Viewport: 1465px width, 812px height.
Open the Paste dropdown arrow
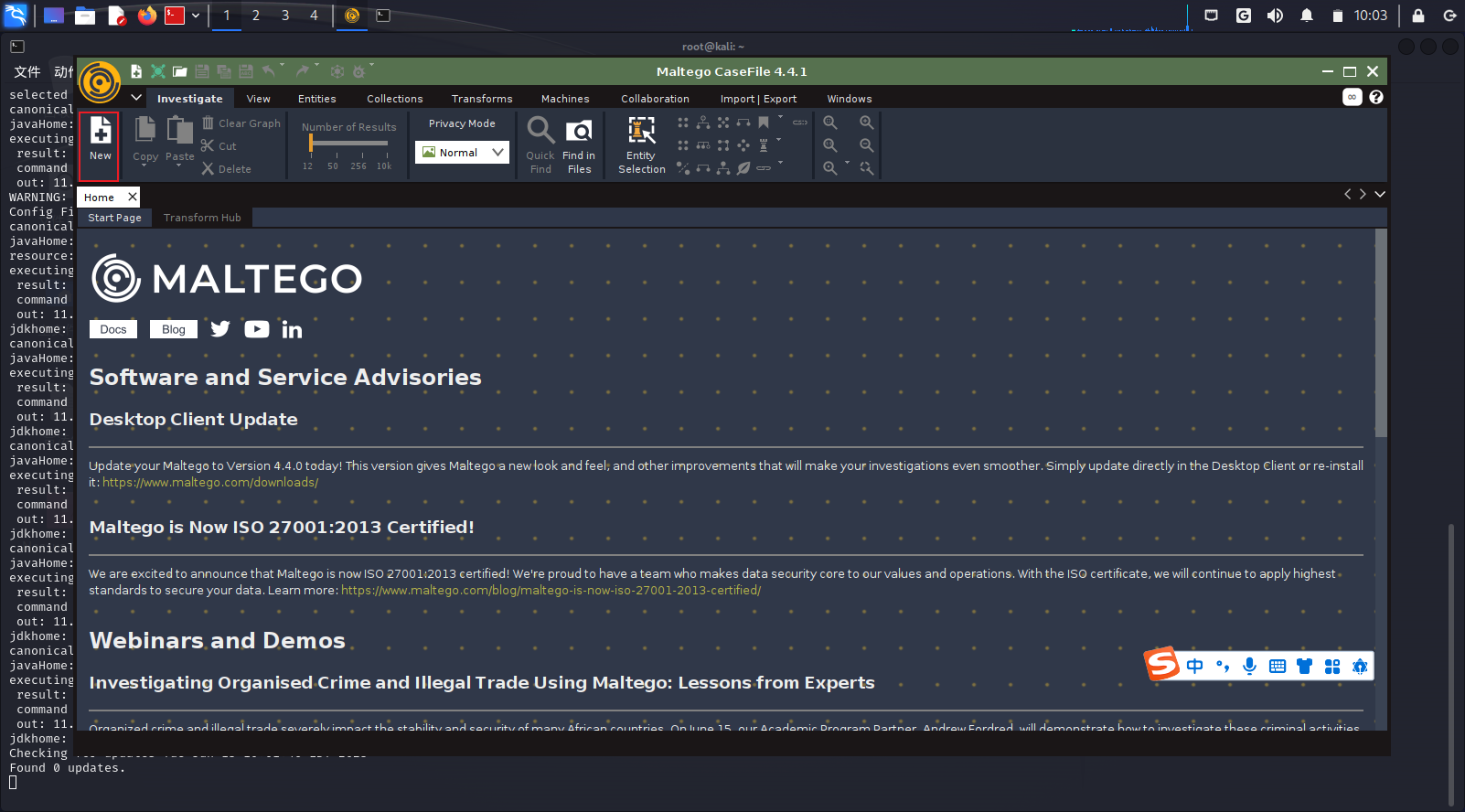coord(179,166)
